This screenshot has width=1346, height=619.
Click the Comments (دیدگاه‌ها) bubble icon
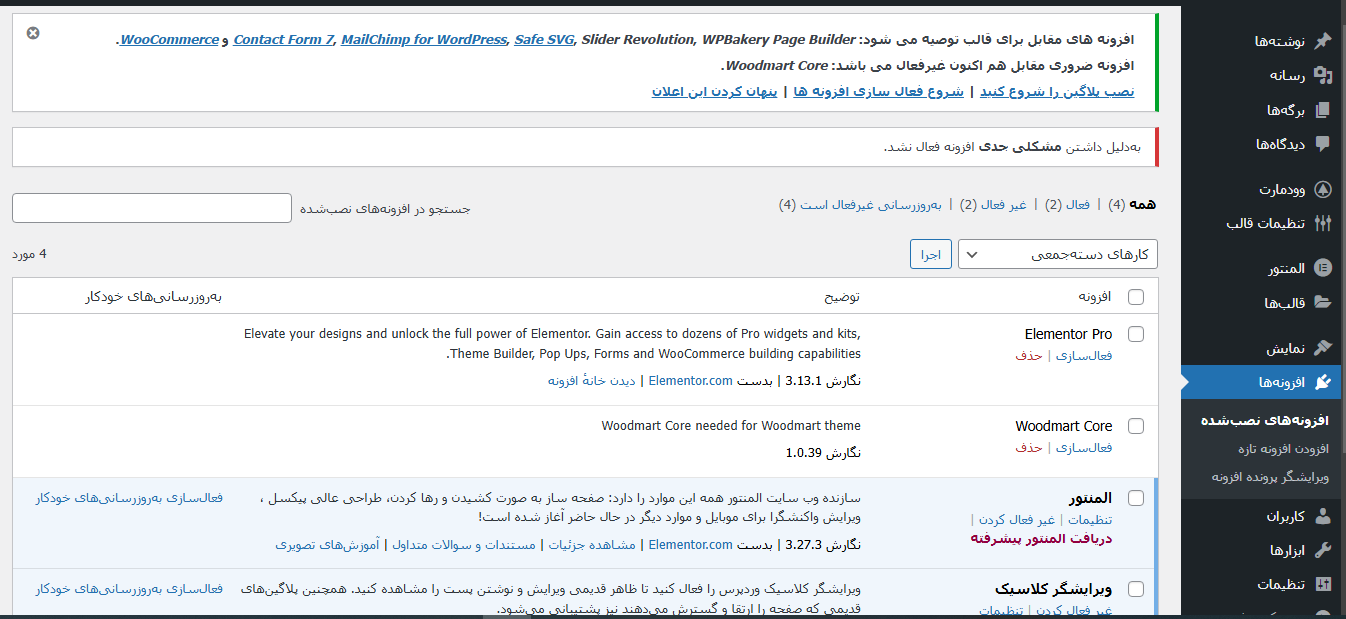click(1322, 144)
